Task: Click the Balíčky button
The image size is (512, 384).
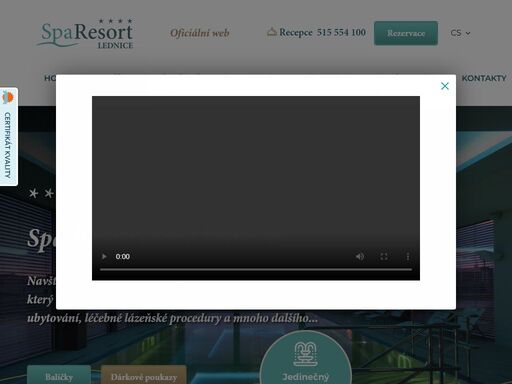Action: [59, 376]
